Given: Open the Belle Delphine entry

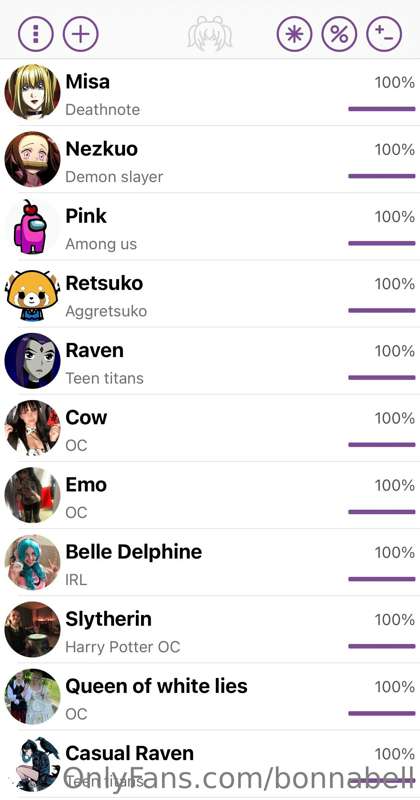Looking at the screenshot, I should [x=210, y=563].
